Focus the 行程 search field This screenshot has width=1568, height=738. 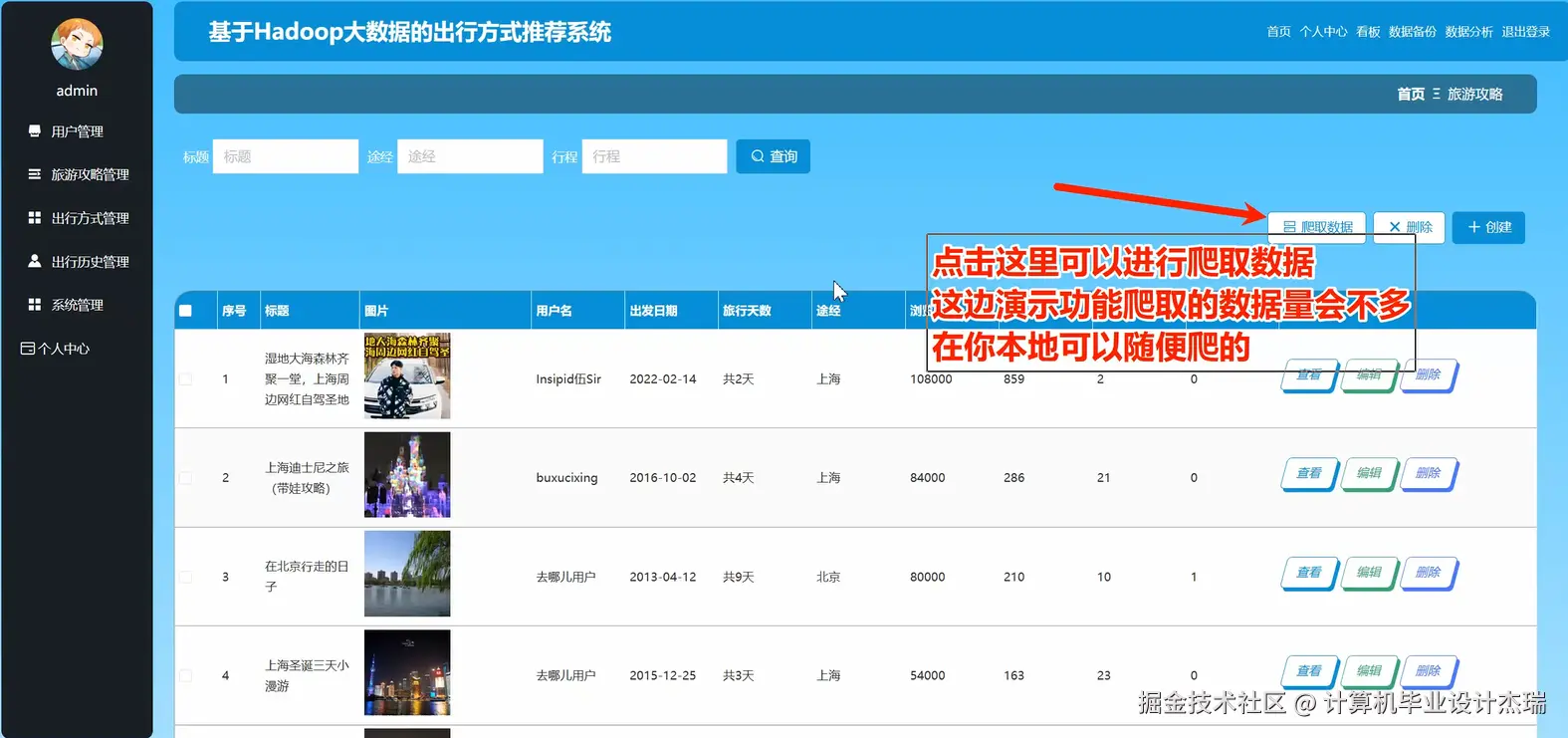(654, 156)
